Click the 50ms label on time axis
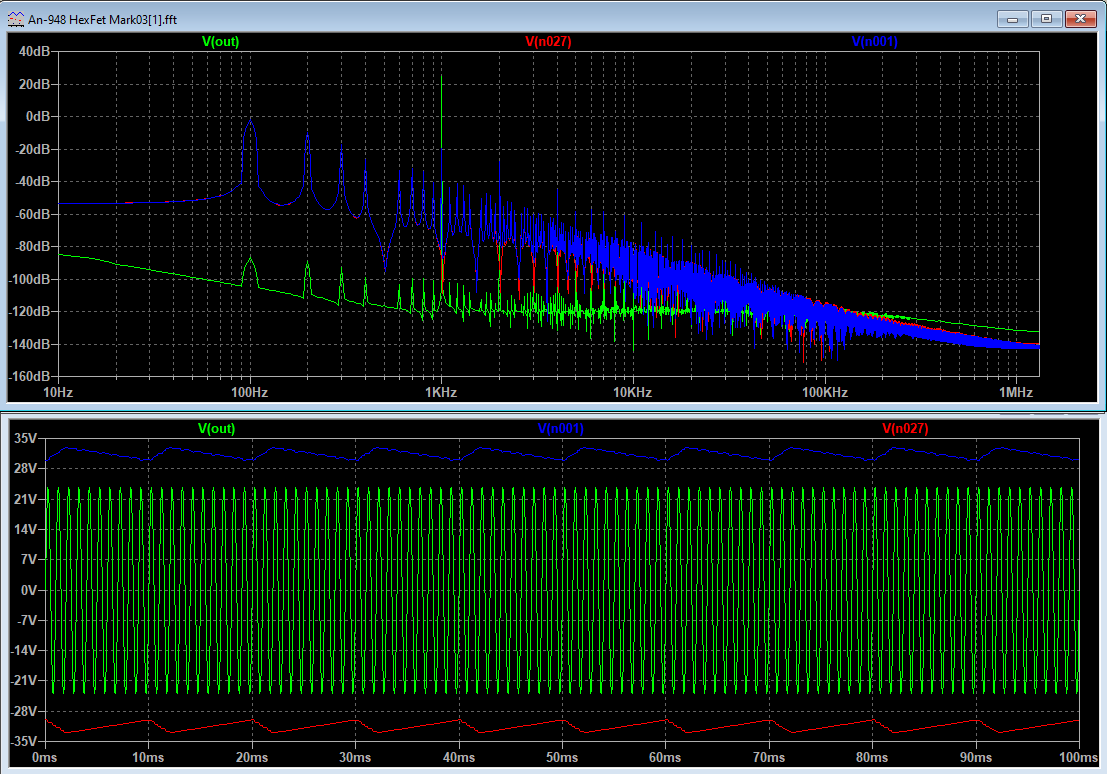This screenshot has width=1107, height=774. coord(561,756)
